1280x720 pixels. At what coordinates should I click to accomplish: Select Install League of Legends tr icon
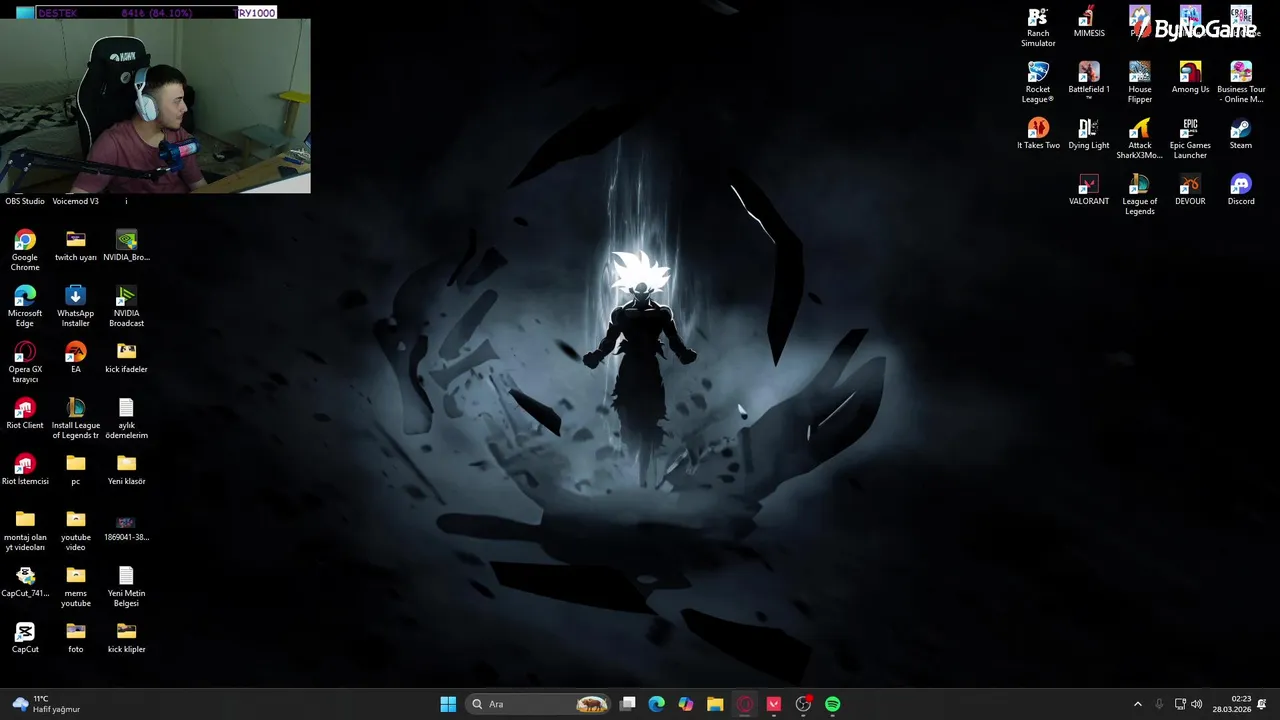76,417
